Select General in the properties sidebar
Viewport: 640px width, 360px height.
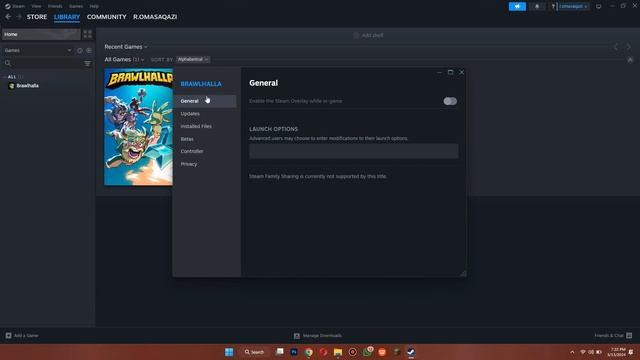205,101
